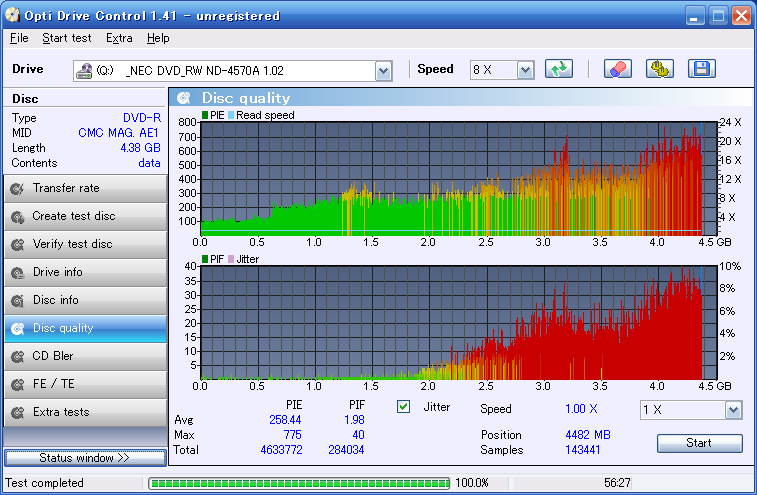The height and width of the screenshot is (495, 757).
Task: Click the PIF error graph area
Action: [x=458, y=323]
